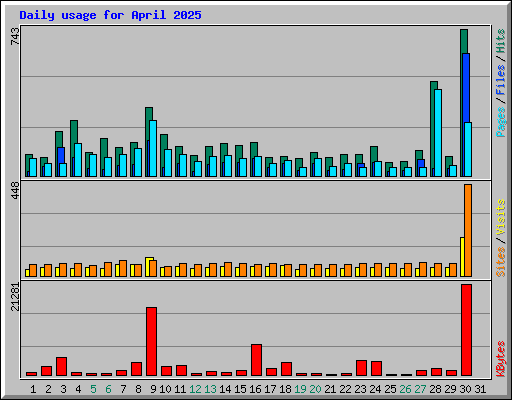The image size is (512, 400).
Task: Click the yellow visits bar for day 30
Action: click(x=462, y=257)
